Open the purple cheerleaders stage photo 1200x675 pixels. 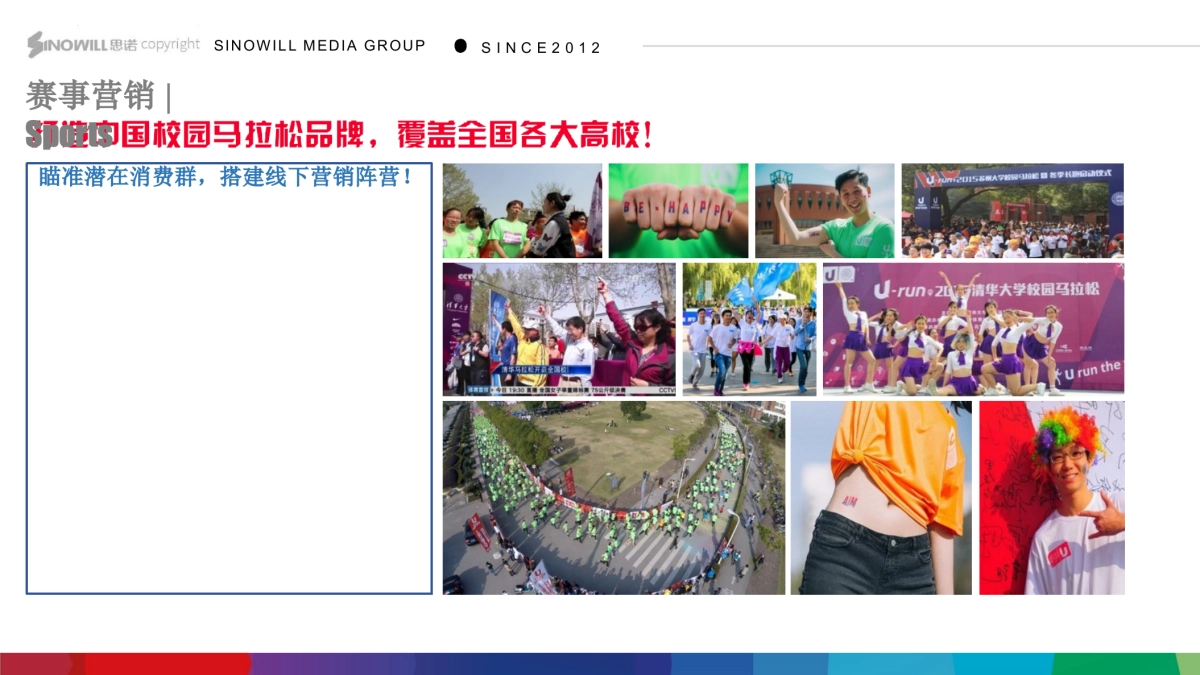point(973,328)
